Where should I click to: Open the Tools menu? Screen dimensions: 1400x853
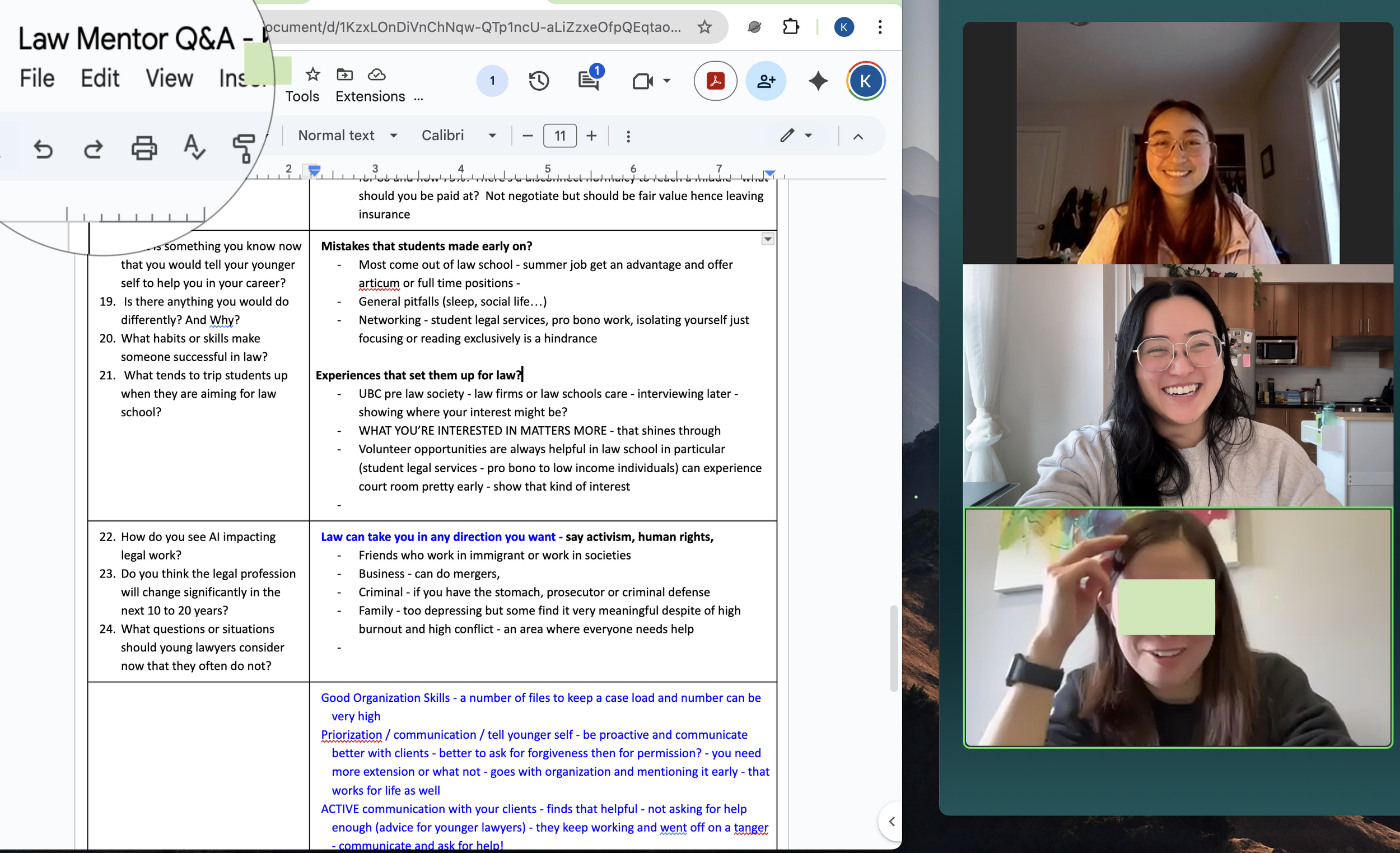302,96
